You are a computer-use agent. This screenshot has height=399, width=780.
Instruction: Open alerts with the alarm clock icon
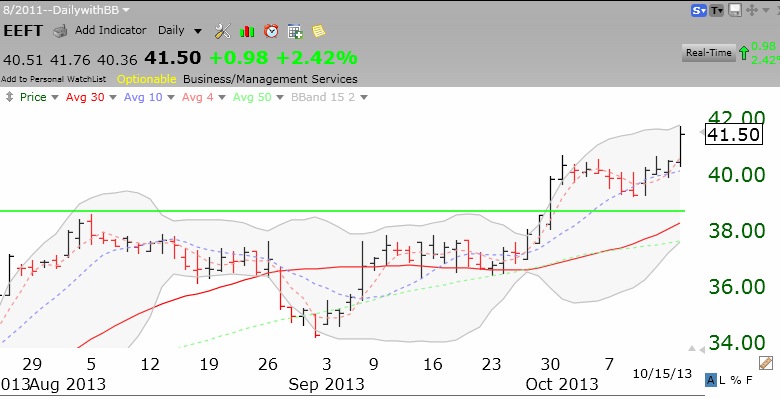(271, 31)
